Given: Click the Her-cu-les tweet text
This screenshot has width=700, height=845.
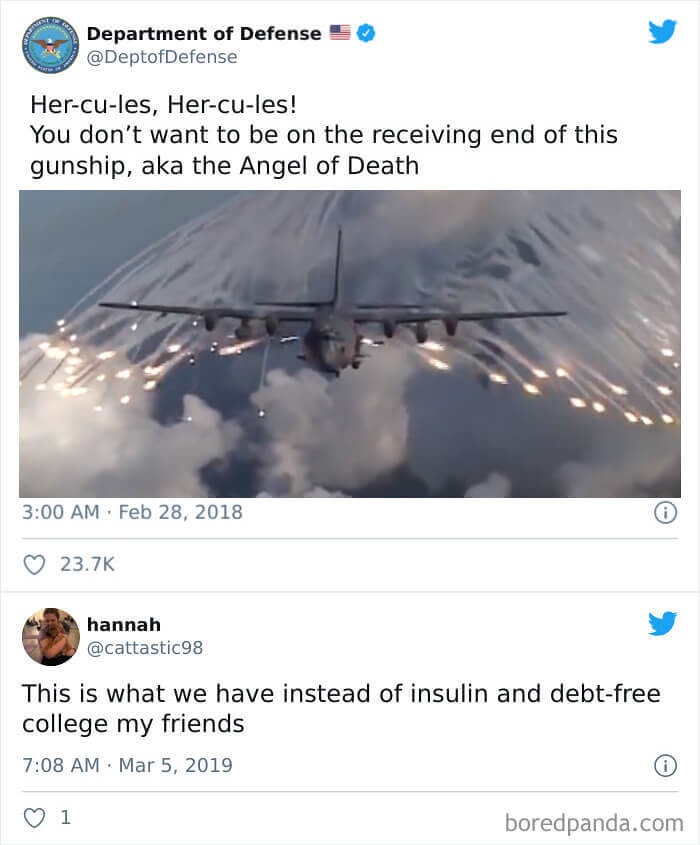Looking at the screenshot, I should pyautogui.click(x=324, y=135).
